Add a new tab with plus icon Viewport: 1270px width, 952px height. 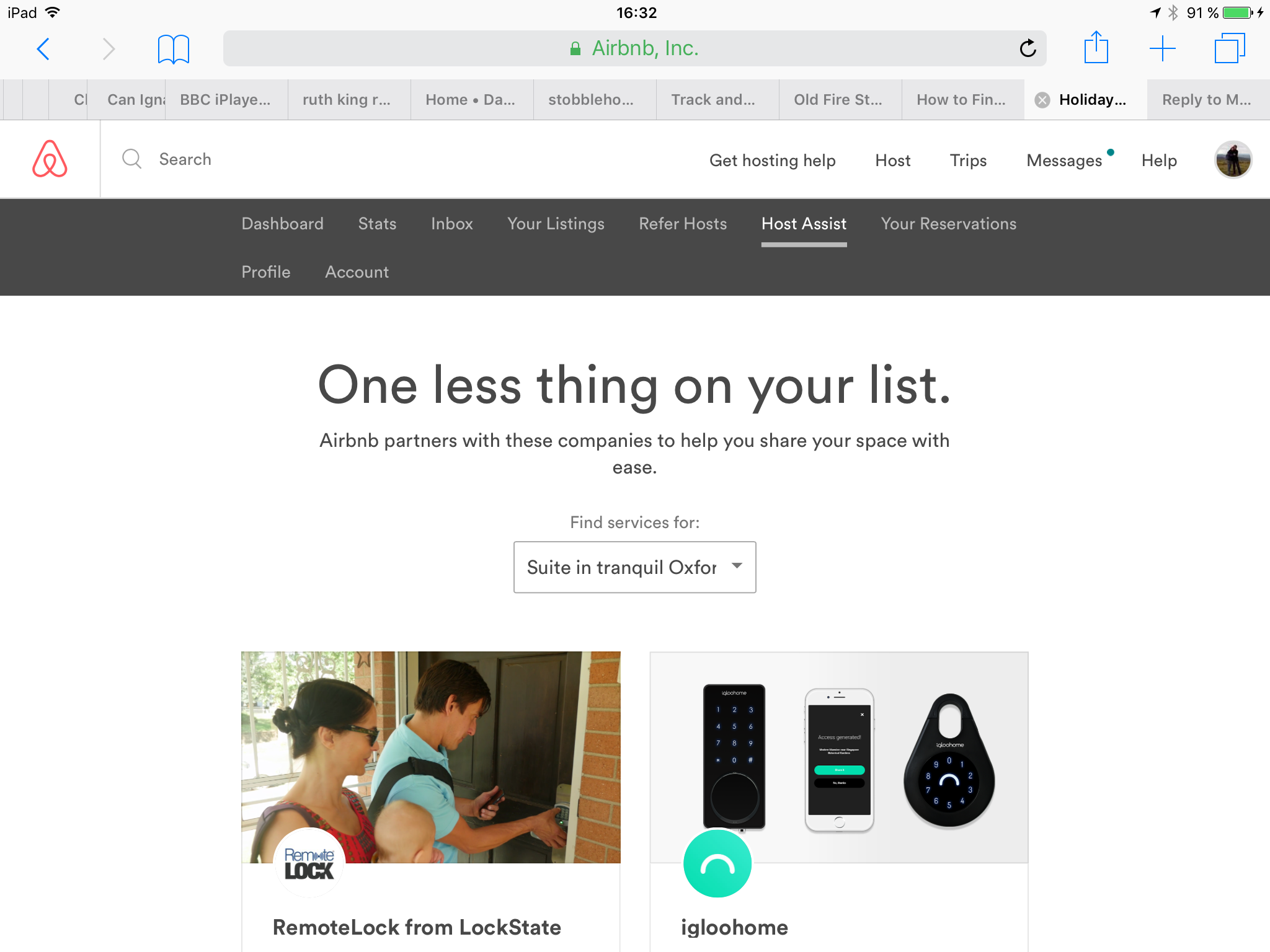click(1162, 48)
